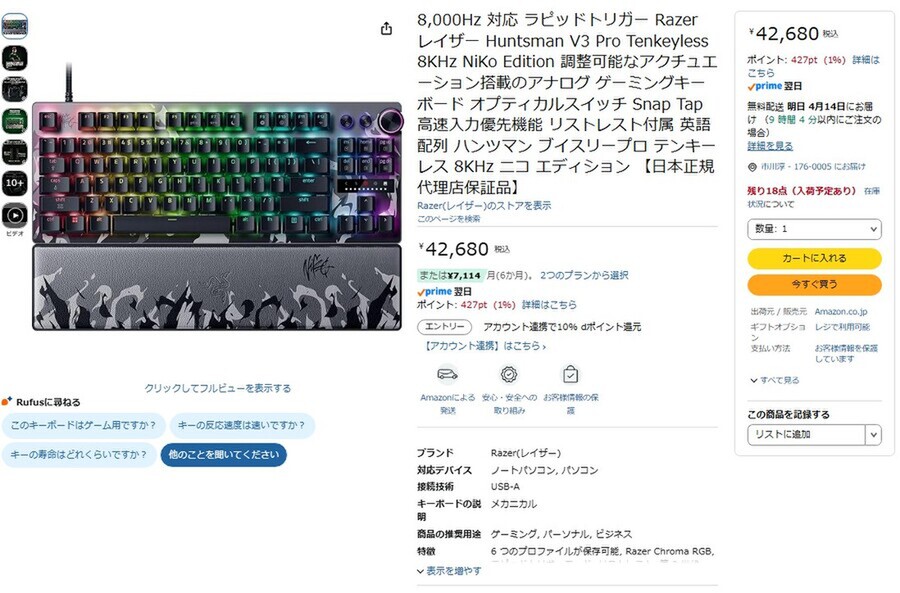
Task: Expand 表示を増やす under product specs
Action: coord(449,571)
